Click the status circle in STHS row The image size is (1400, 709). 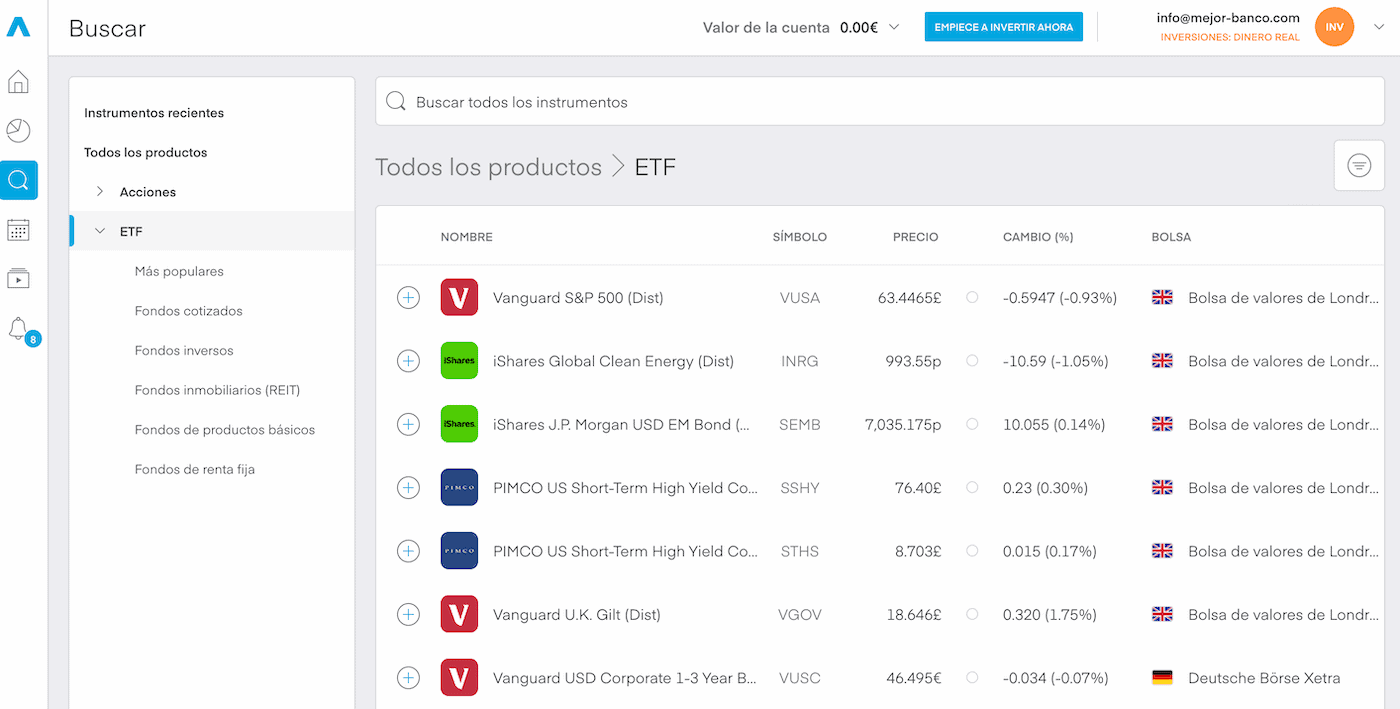972,550
